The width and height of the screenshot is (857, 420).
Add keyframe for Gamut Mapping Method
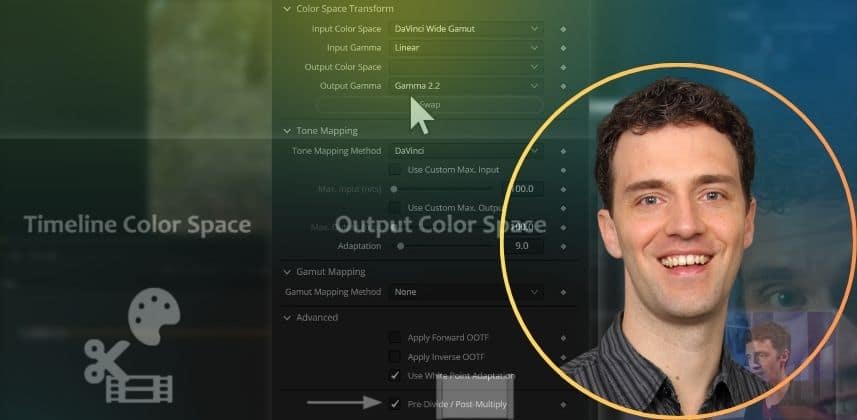click(x=563, y=292)
